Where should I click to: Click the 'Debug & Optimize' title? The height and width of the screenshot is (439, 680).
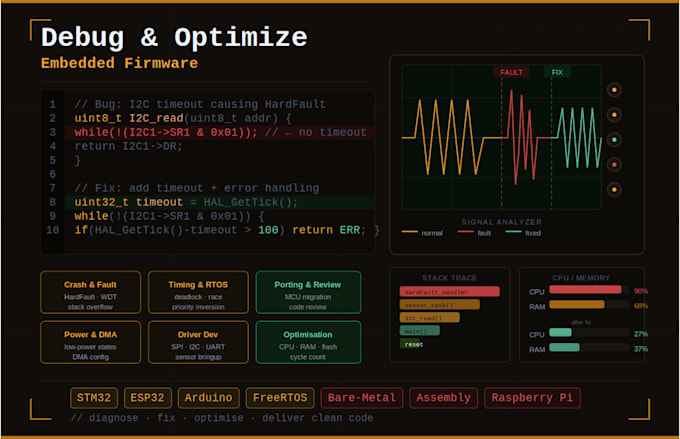(174, 38)
